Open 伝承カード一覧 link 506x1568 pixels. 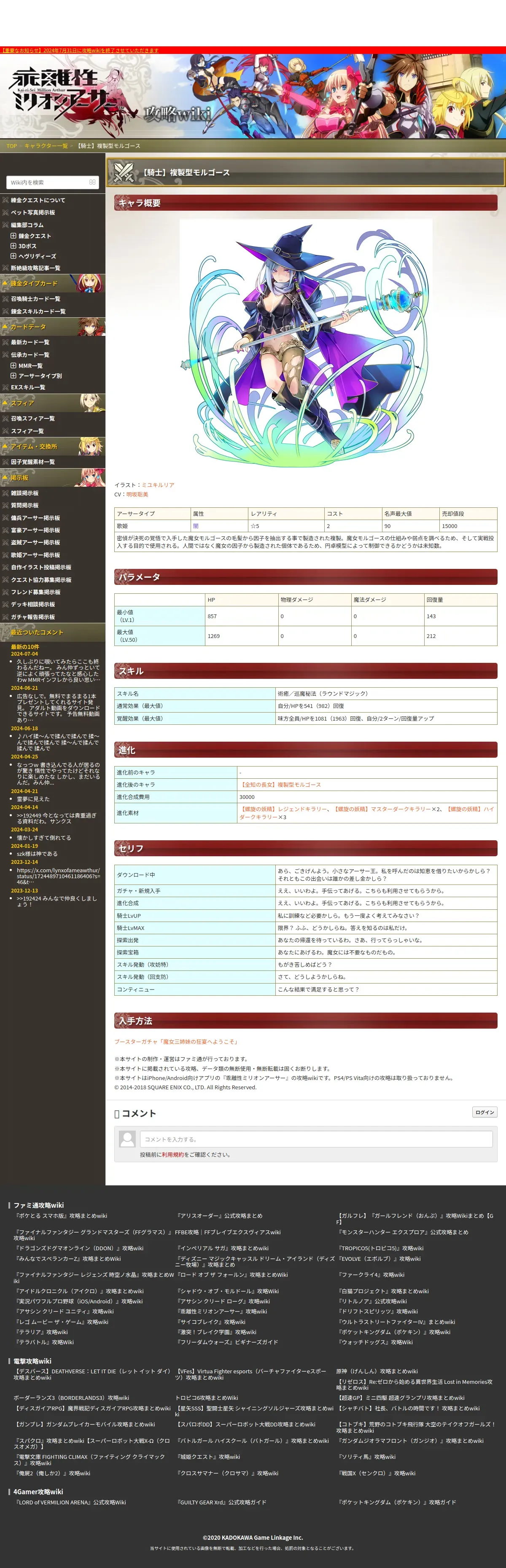coord(30,354)
